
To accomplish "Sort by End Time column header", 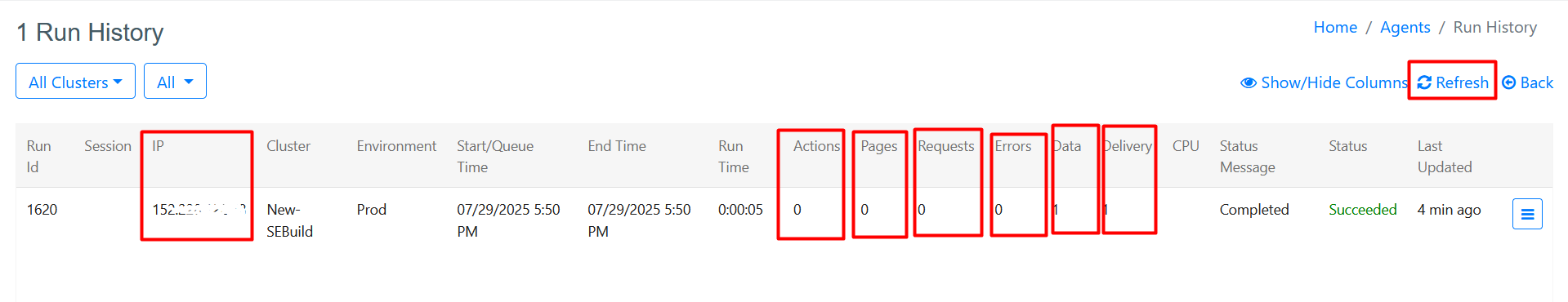I will tap(617, 146).
